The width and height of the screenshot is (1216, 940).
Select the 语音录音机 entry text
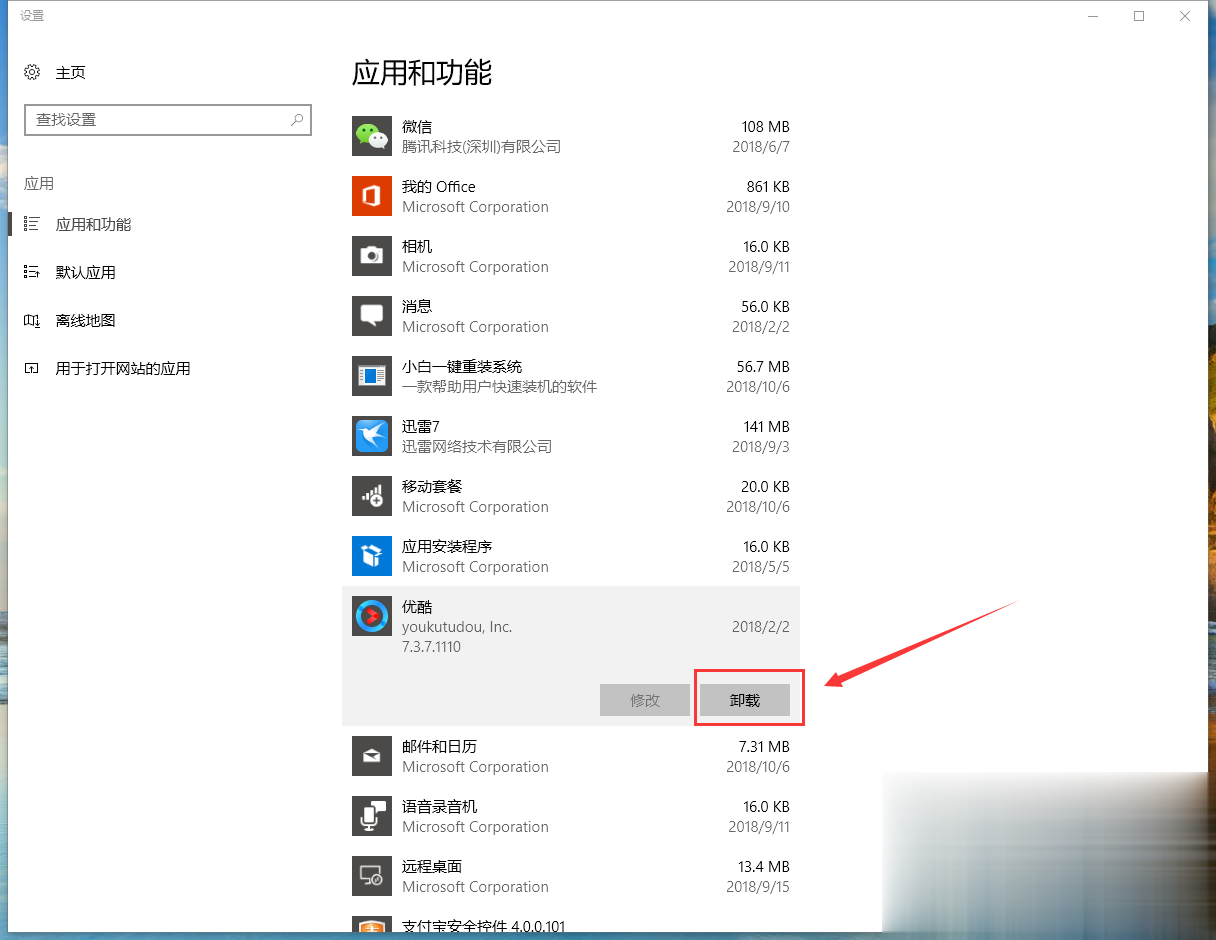point(440,806)
